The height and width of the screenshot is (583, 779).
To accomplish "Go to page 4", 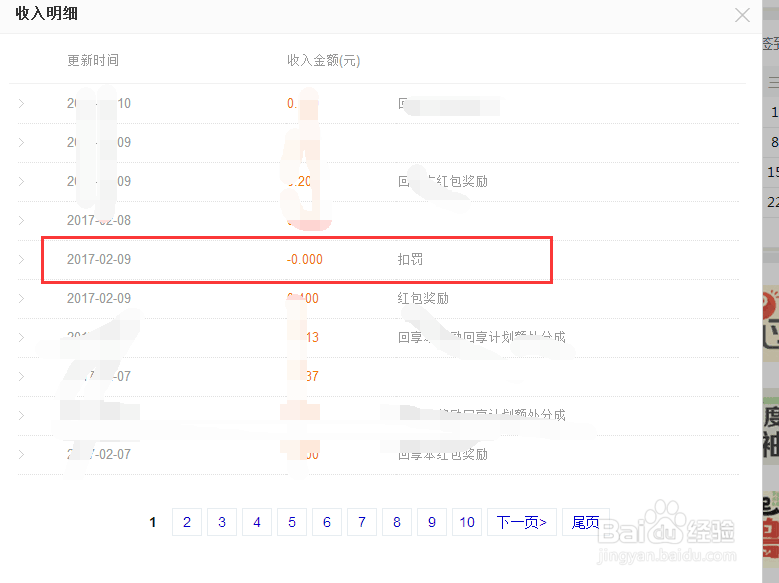I will click(x=257, y=522).
